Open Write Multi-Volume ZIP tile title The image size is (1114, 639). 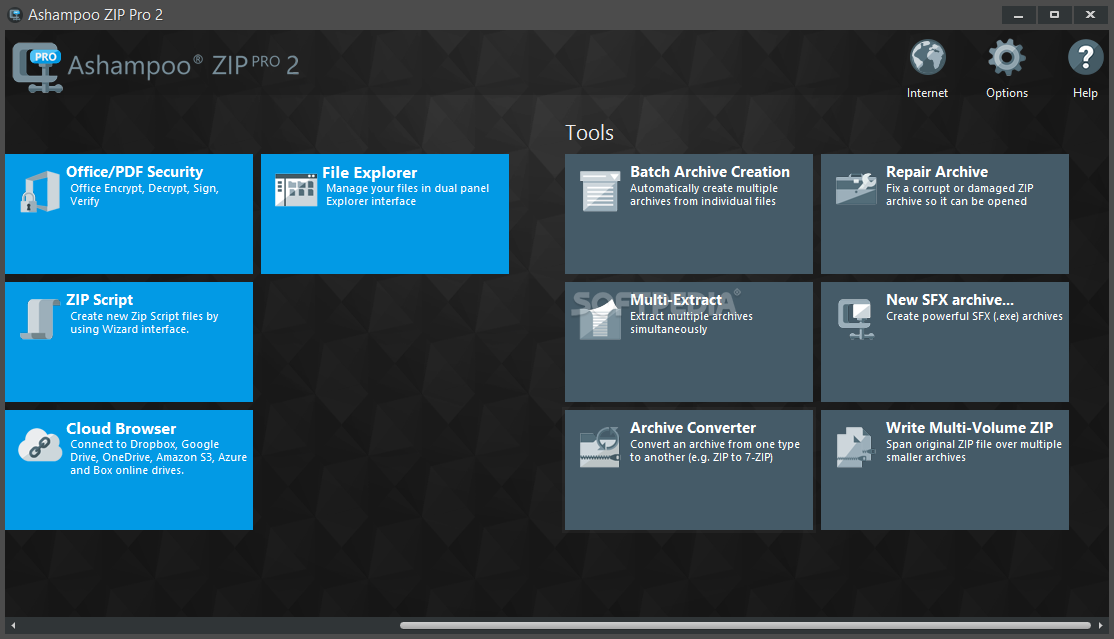pos(969,428)
